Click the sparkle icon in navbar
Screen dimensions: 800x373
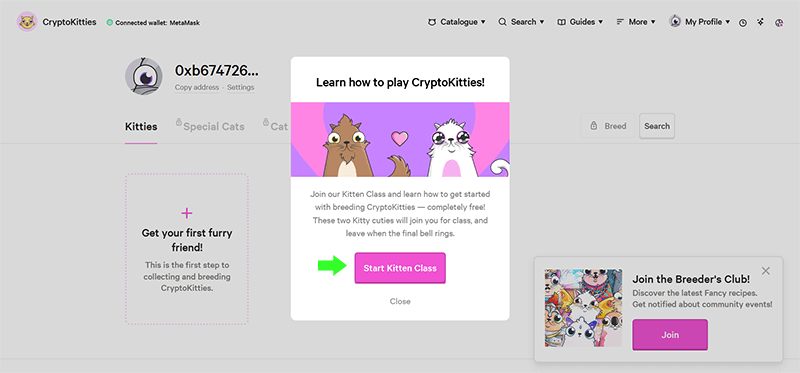pyautogui.click(x=760, y=22)
